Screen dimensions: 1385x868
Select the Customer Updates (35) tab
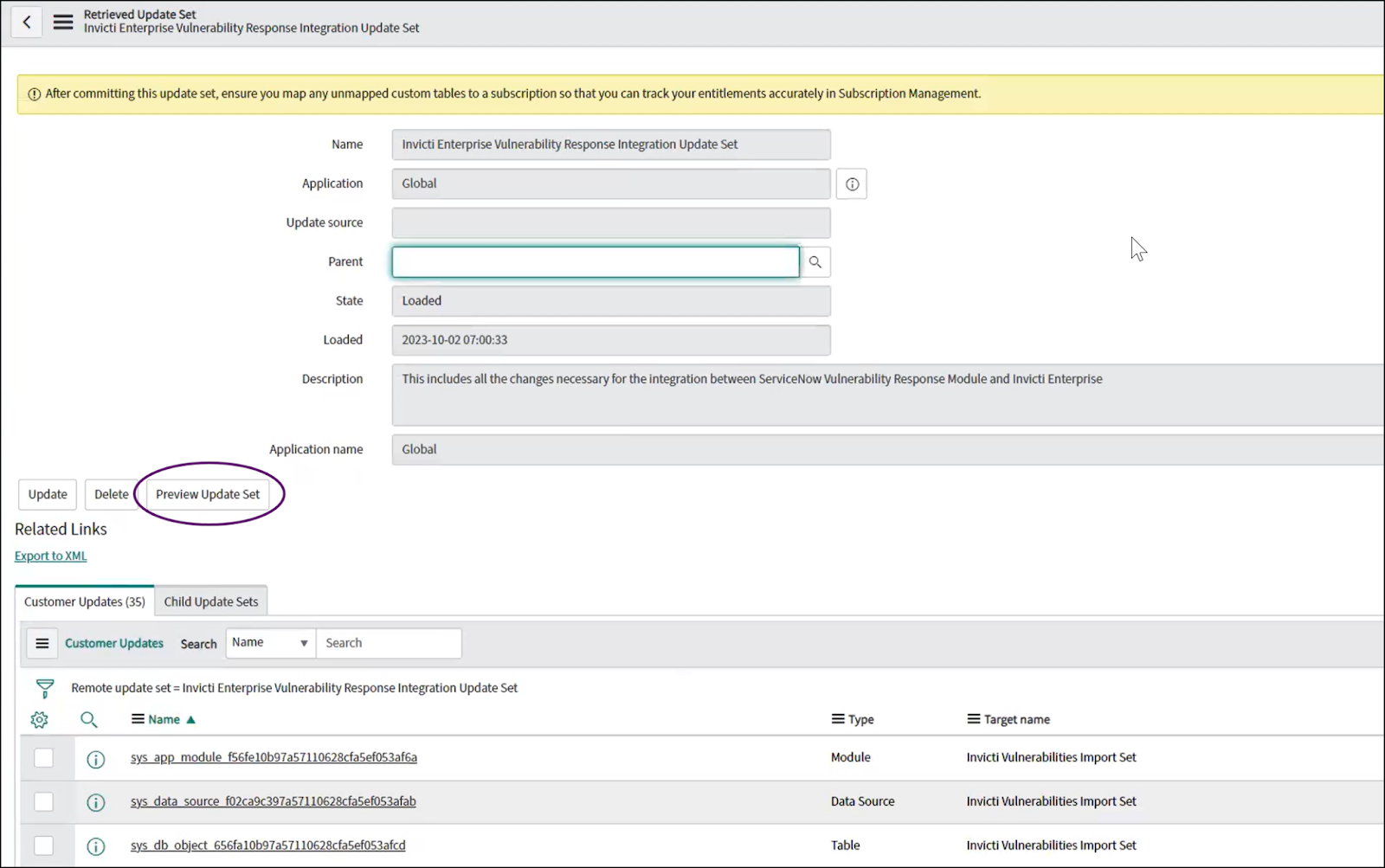pos(84,601)
